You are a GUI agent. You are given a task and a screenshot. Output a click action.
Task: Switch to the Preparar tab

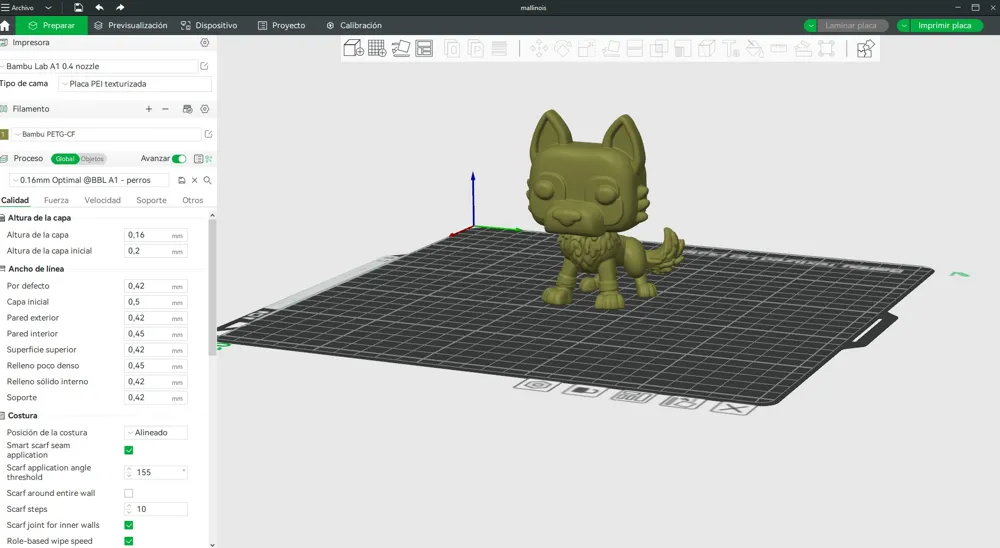pos(52,26)
